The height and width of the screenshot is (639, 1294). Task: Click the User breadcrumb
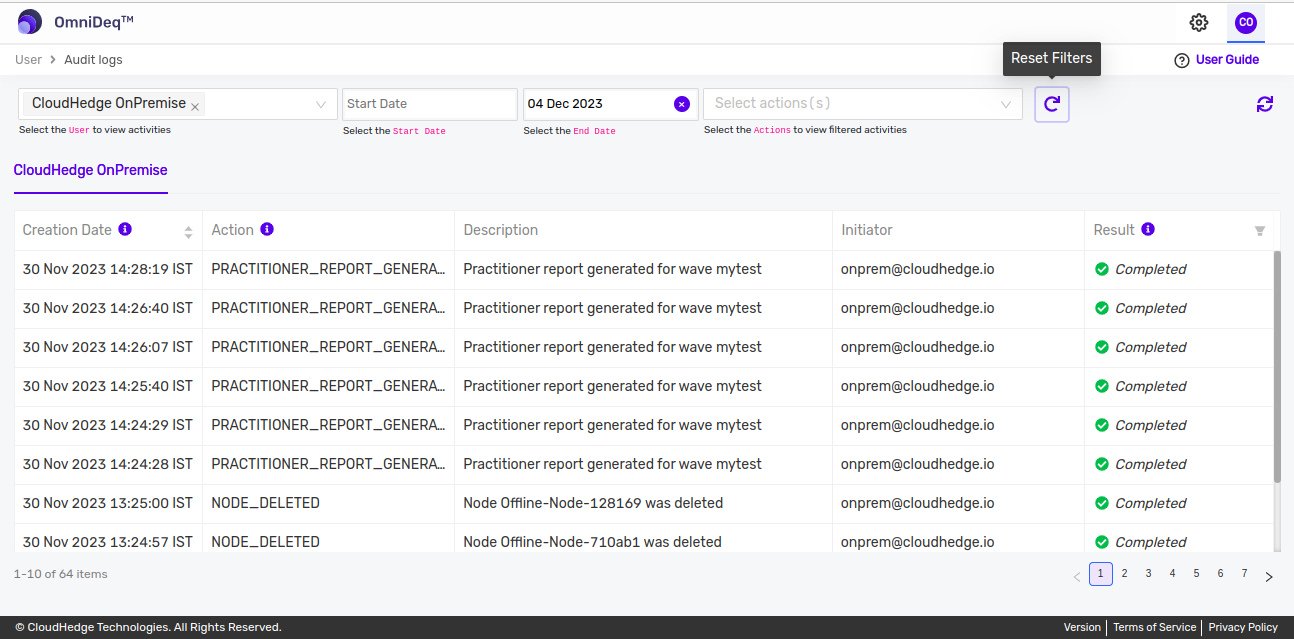tap(29, 60)
